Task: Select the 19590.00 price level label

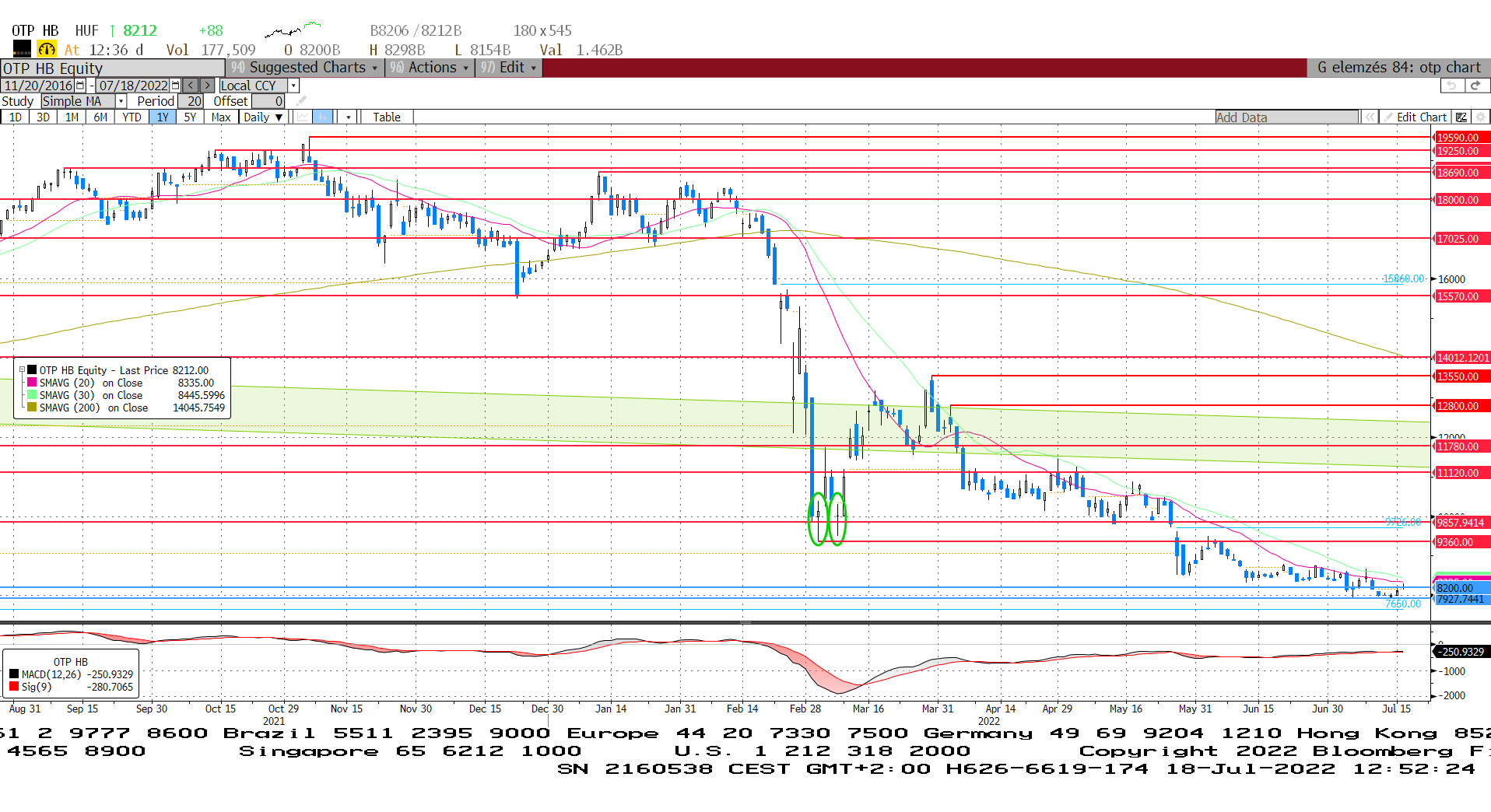Action: (x=1461, y=138)
